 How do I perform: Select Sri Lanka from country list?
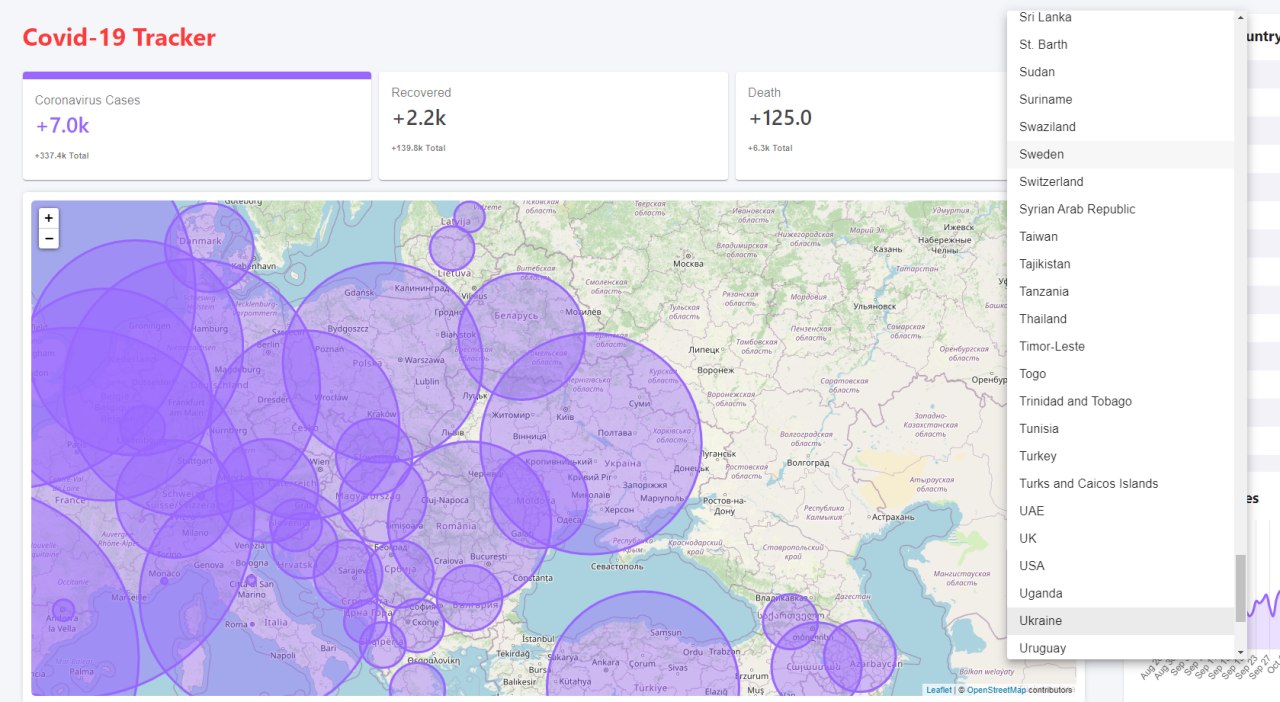pos(1120,18)
